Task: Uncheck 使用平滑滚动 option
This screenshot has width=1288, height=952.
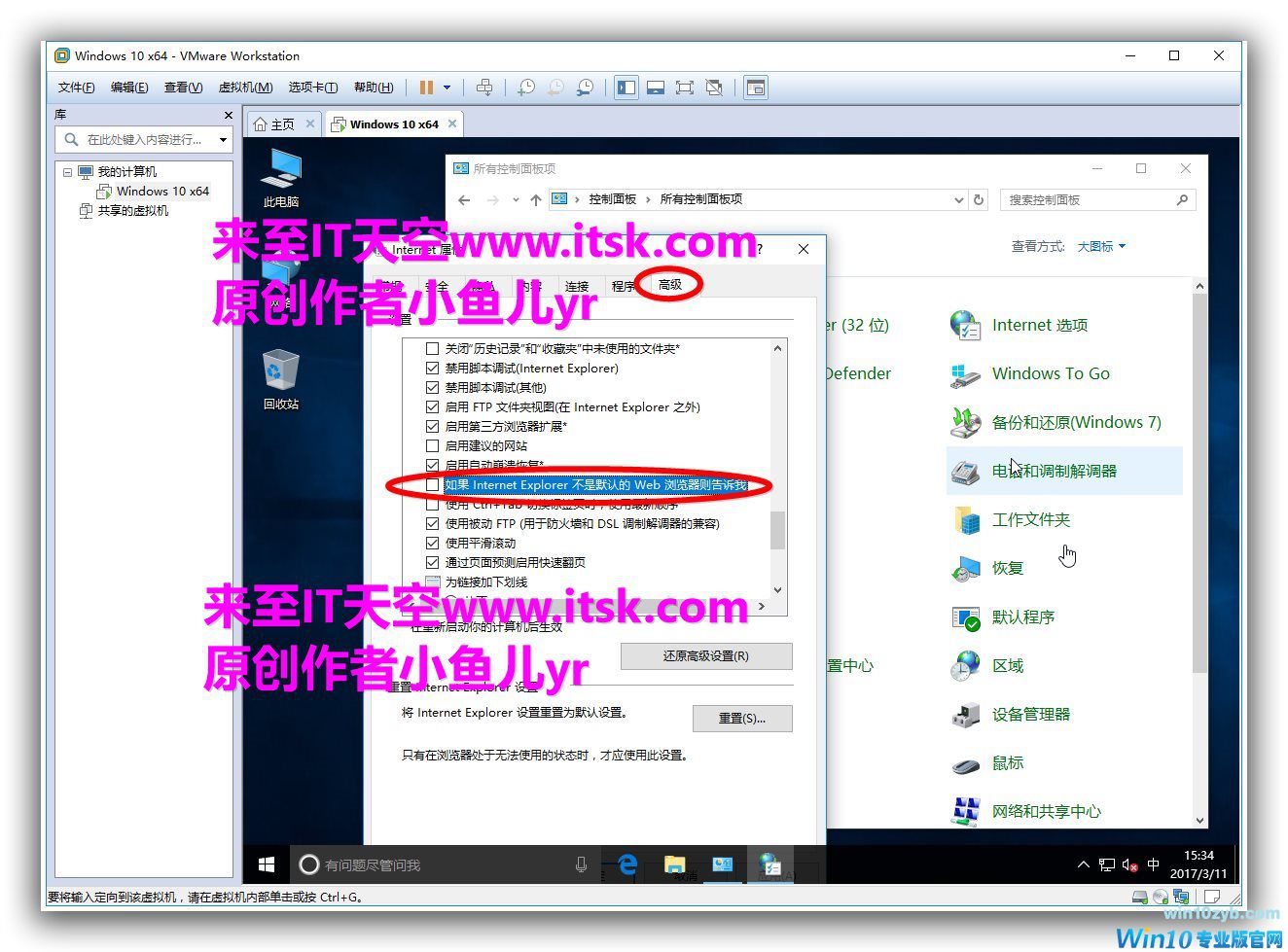Action: (433, 543)
